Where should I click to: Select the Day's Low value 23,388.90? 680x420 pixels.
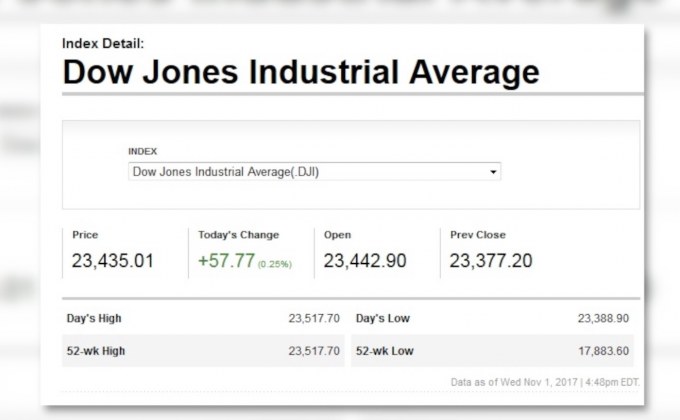[x=603, y=318]
